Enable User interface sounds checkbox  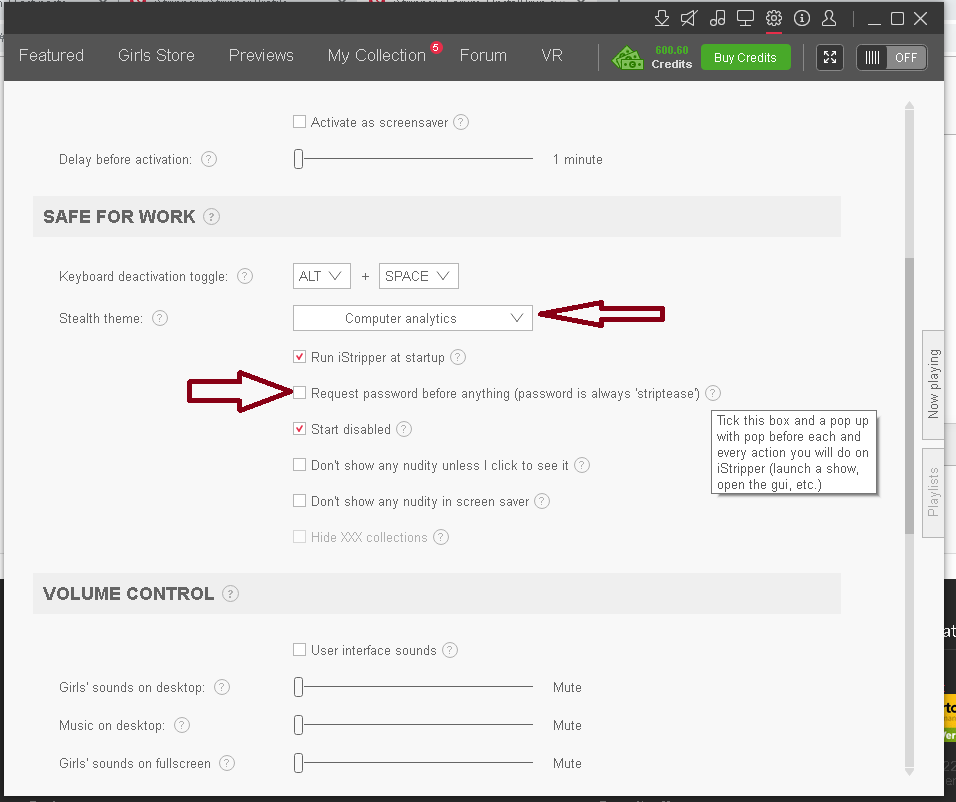[299, 650]
